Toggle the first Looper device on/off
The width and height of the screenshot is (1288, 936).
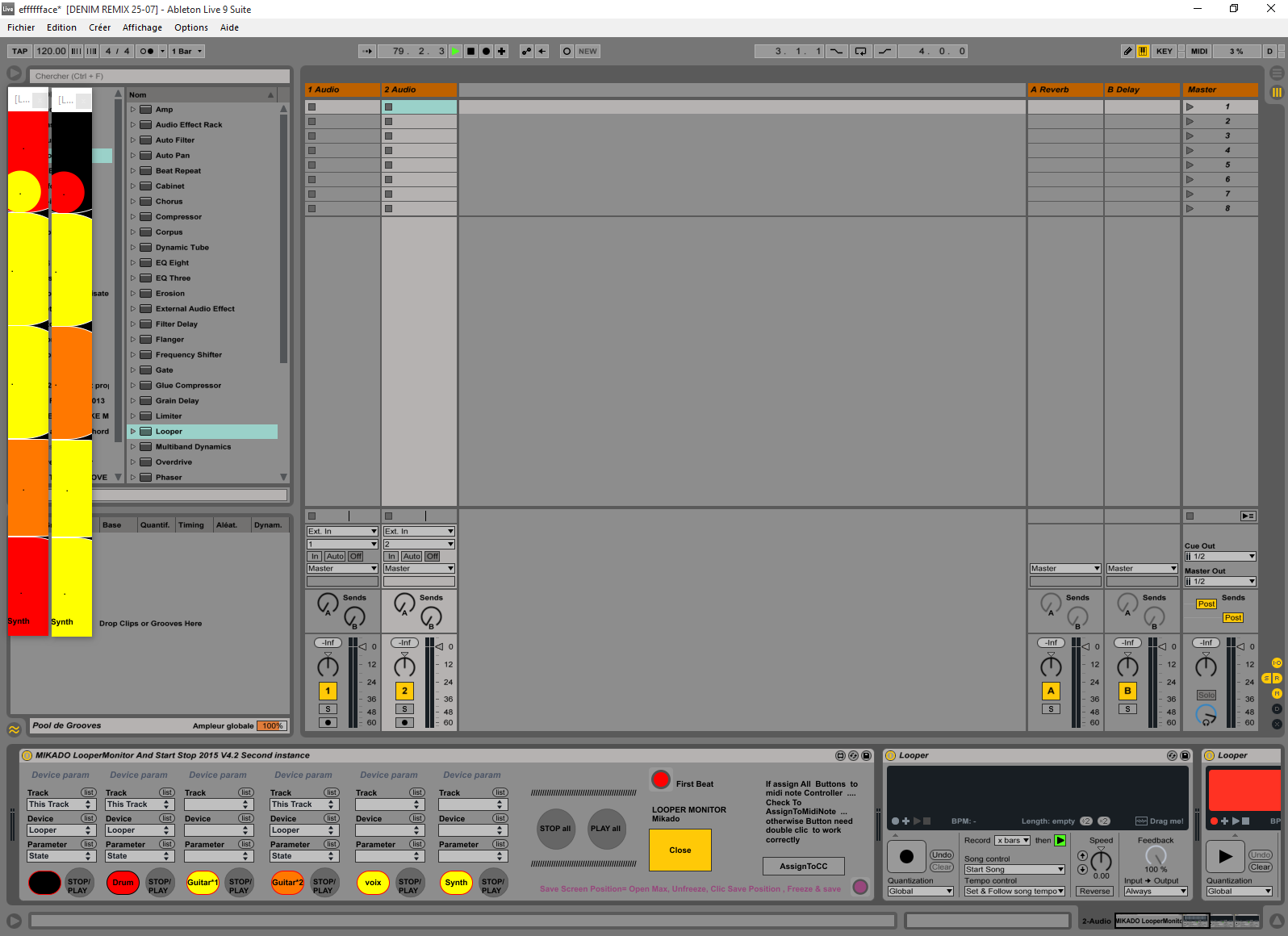[x=891, y=756]
